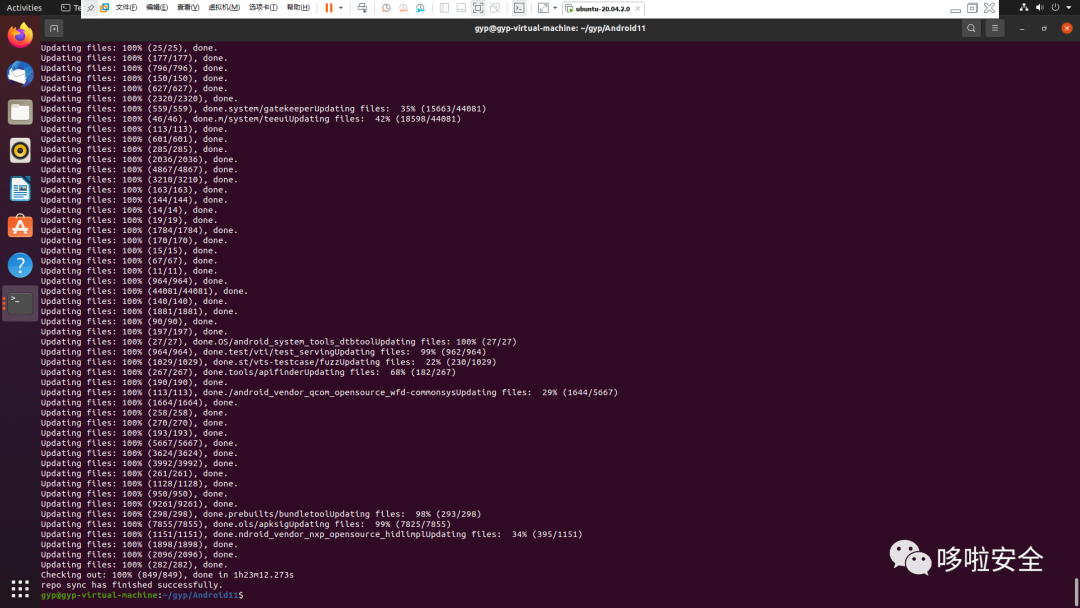1080x608 pixels.
Task: Click the terminal prompt line
Action: pyautogui.click(x=142, y=595)
